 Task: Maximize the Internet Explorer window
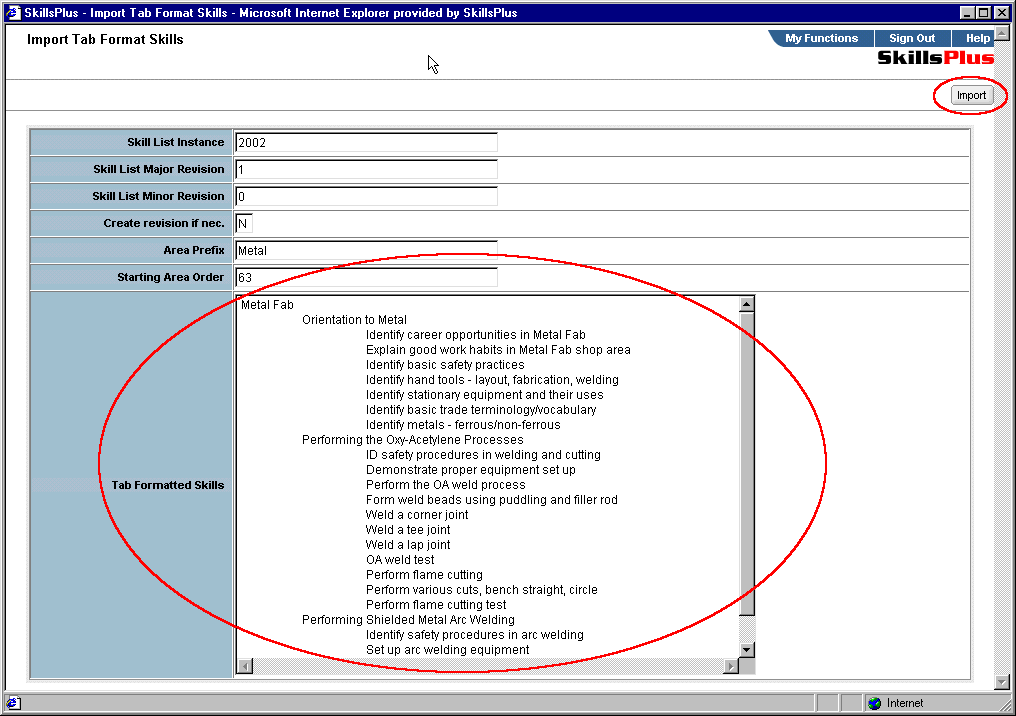point(983,12)
